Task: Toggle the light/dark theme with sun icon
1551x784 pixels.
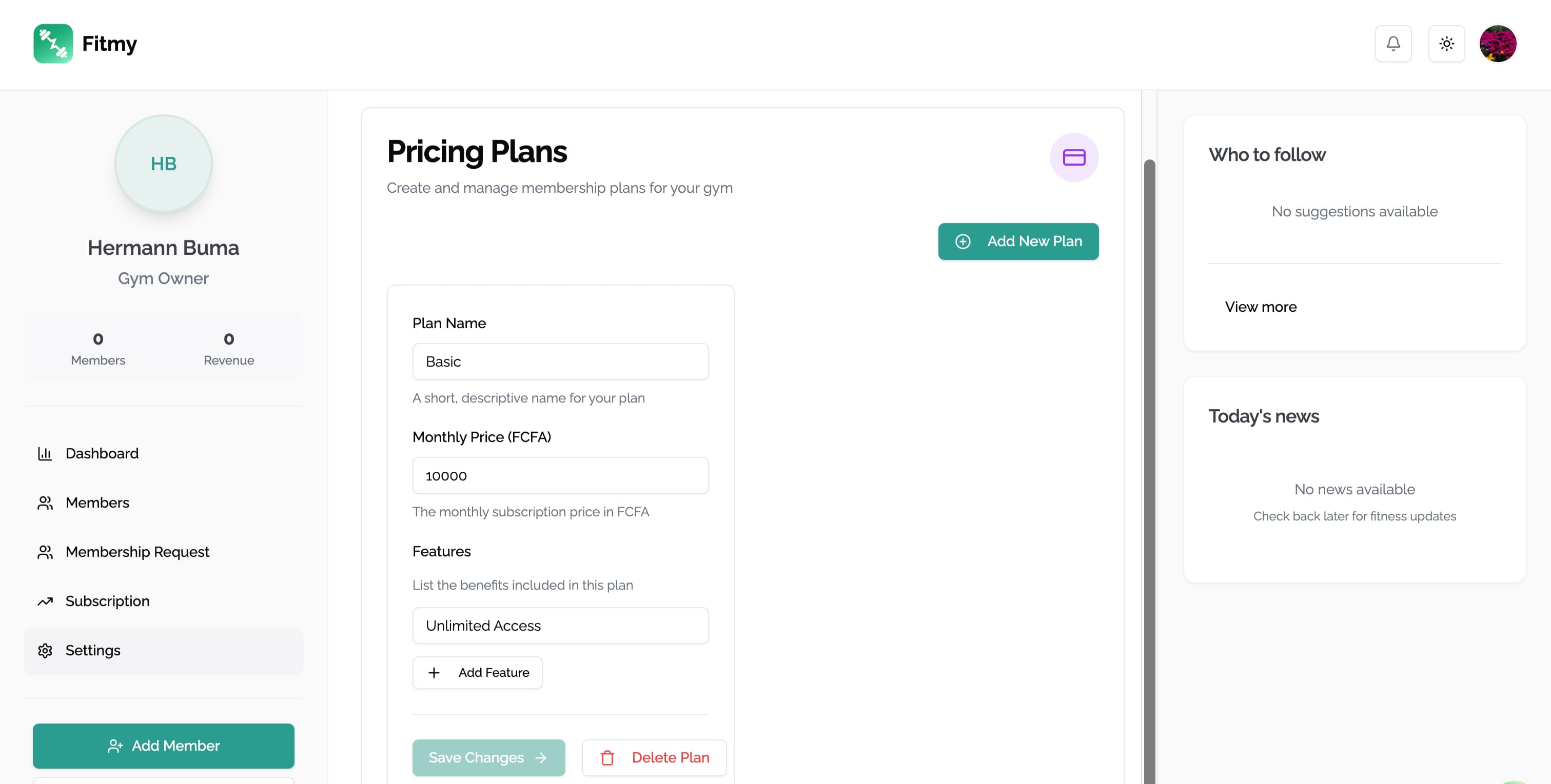Action: tap(1446, 43)
